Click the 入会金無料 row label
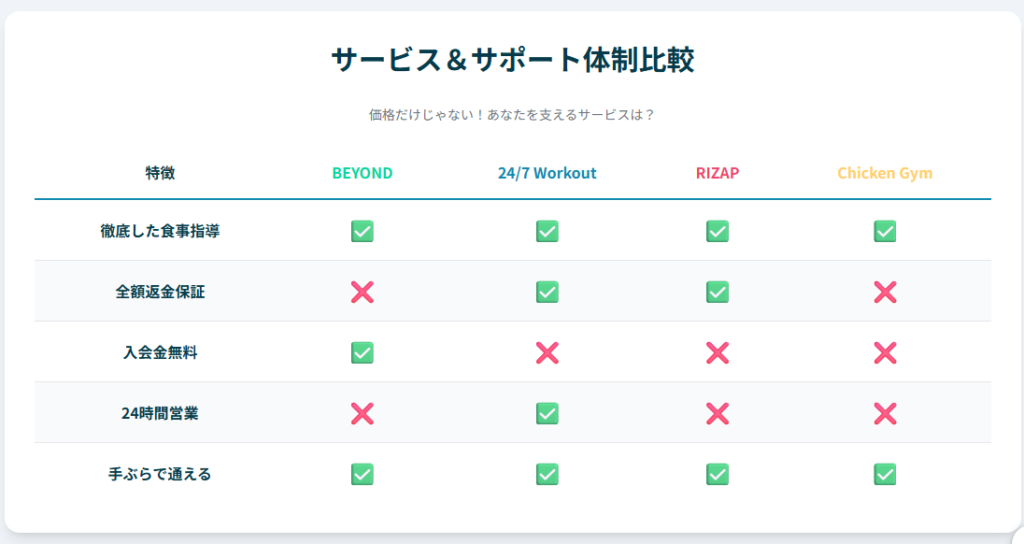 click(160, 353)
